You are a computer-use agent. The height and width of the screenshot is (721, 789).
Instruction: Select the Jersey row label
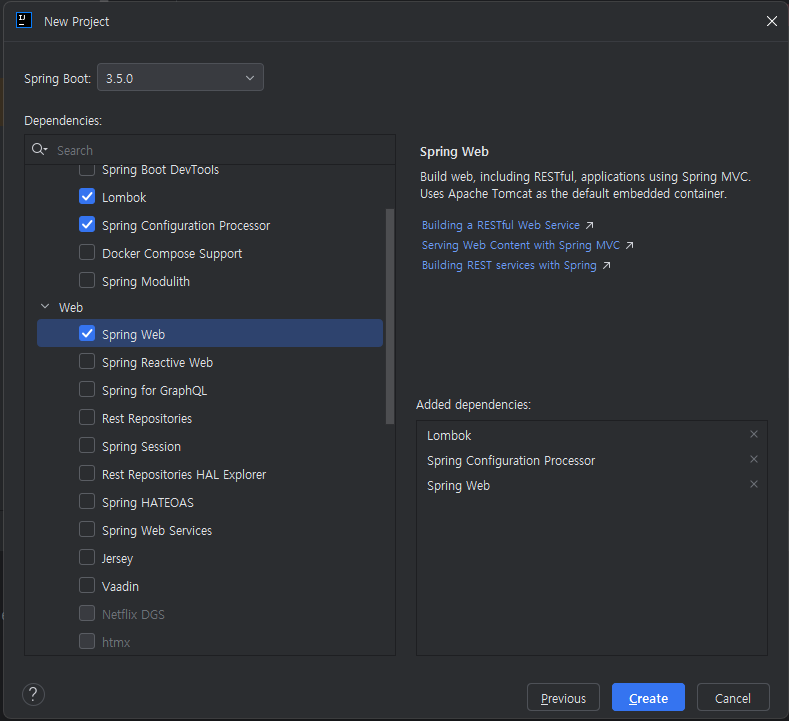pos(117,558)
